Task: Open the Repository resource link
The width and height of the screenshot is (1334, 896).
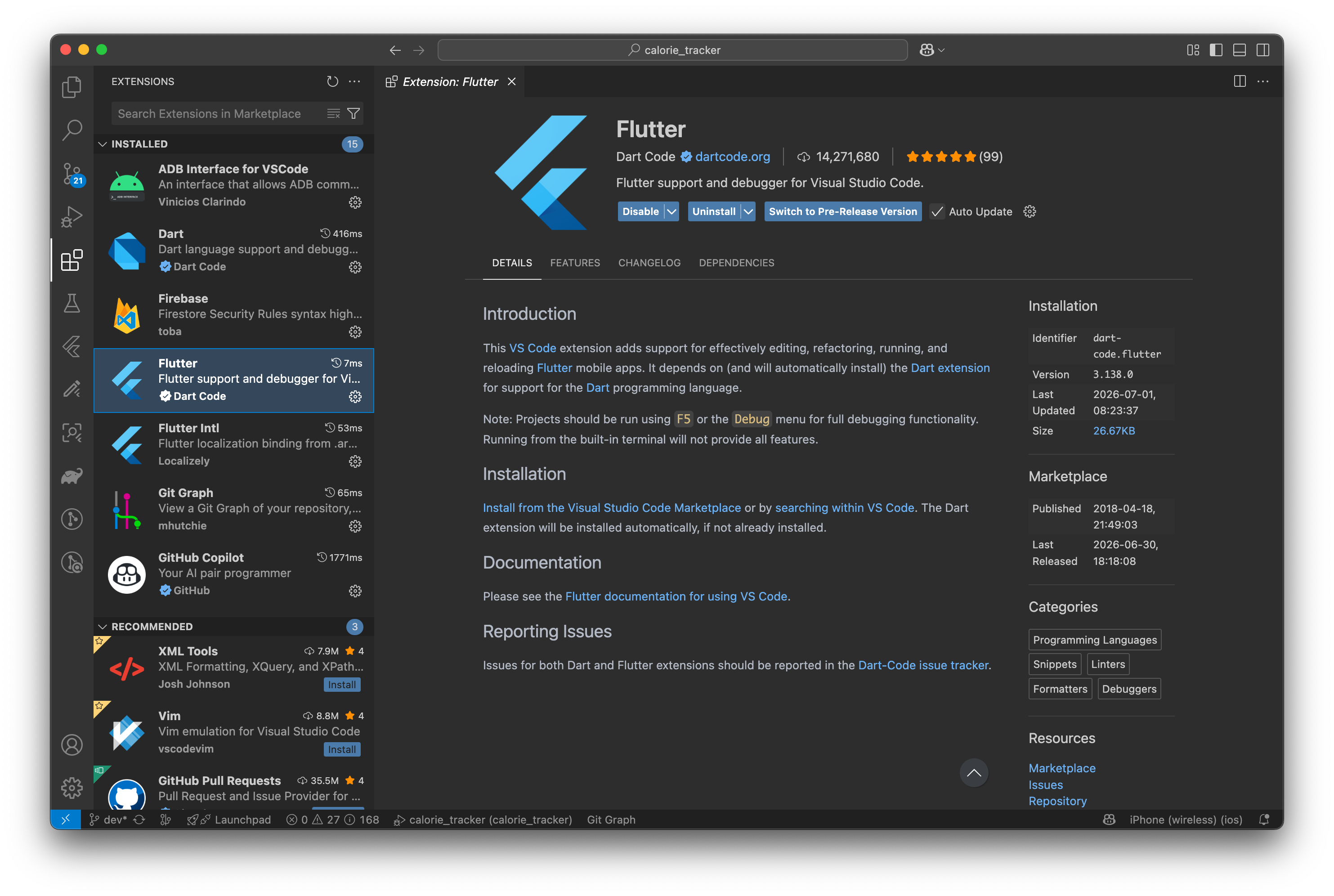Action: [x=1057, y=801]
